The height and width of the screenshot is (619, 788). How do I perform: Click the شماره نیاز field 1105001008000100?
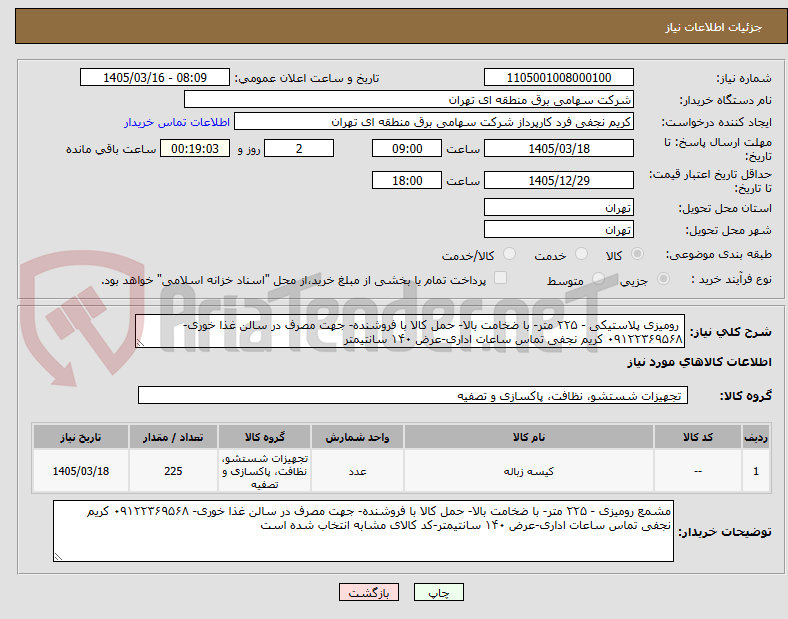(558, 77)
